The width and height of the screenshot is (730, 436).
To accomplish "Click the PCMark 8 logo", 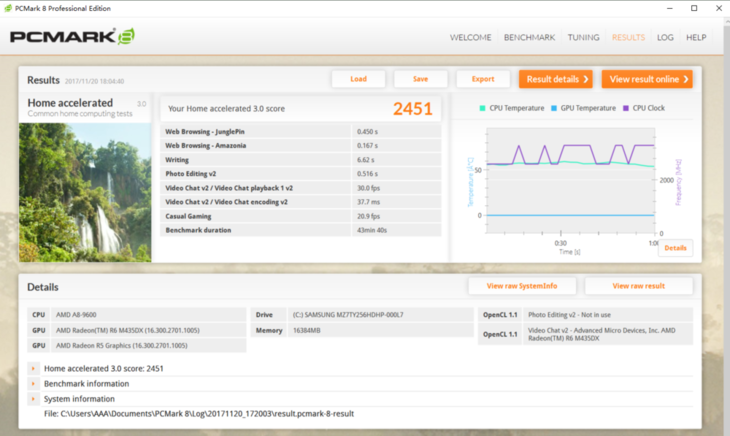I will [72, 38].
